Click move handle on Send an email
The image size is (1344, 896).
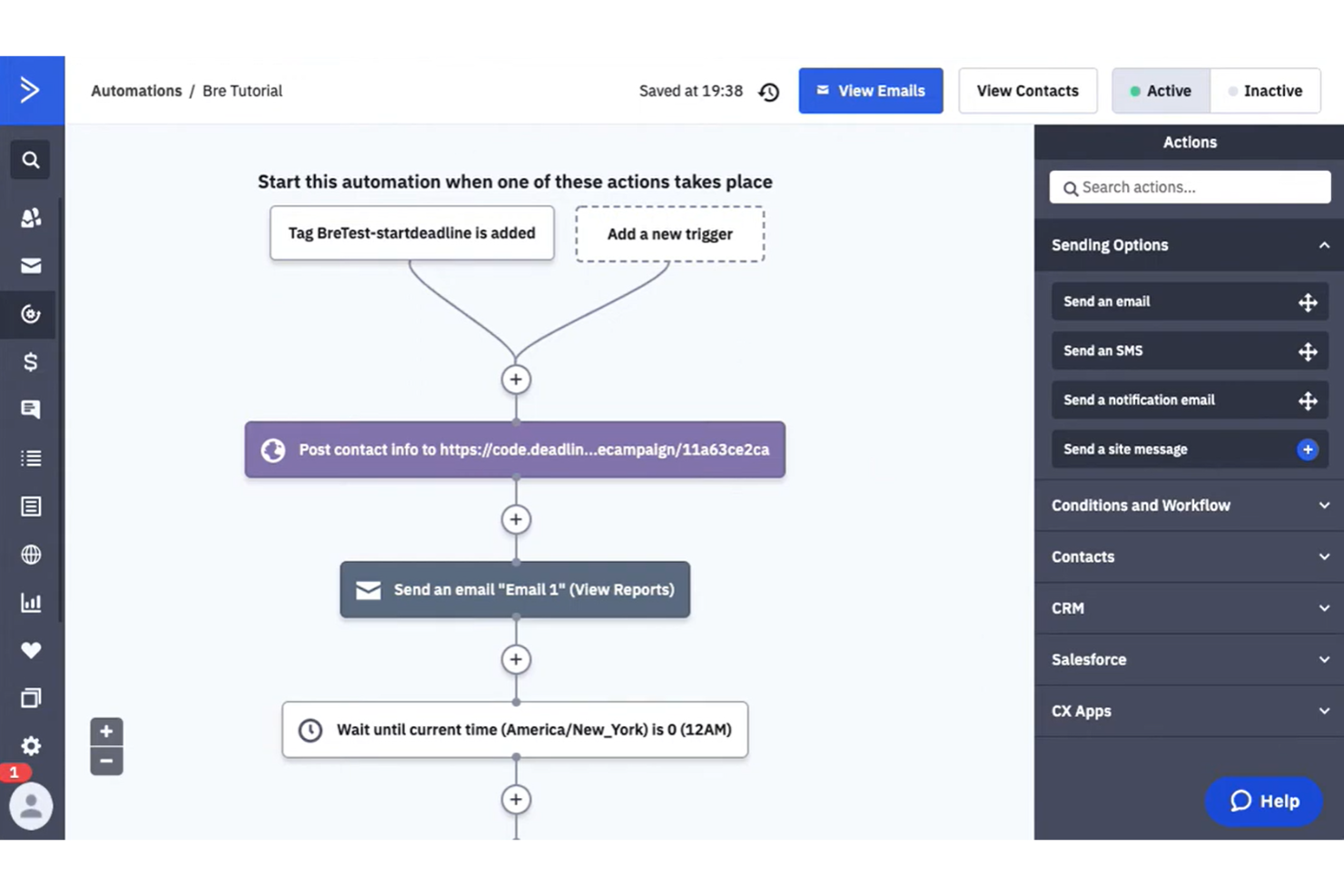[x=1308, y=302]
